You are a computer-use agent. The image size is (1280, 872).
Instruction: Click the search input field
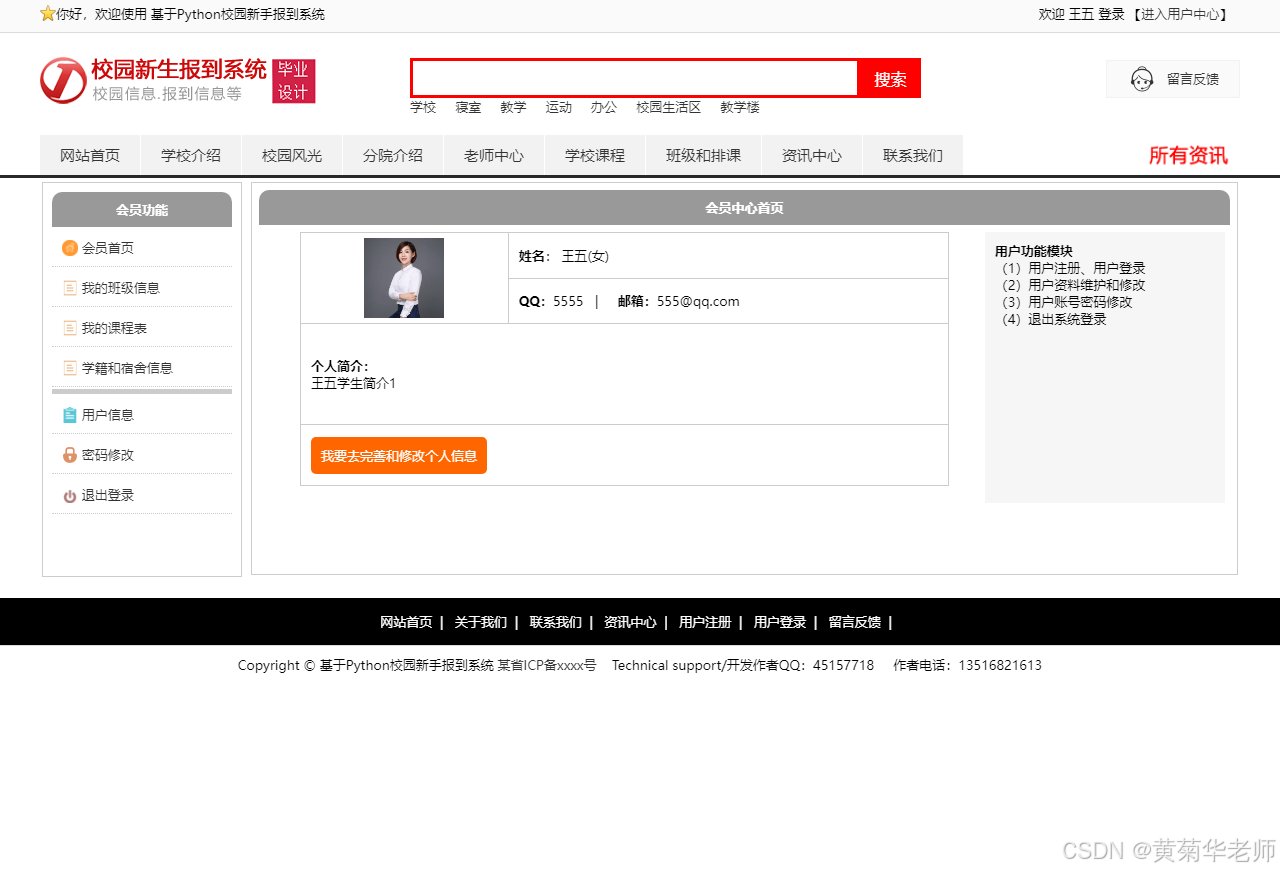tap(635, 78)
